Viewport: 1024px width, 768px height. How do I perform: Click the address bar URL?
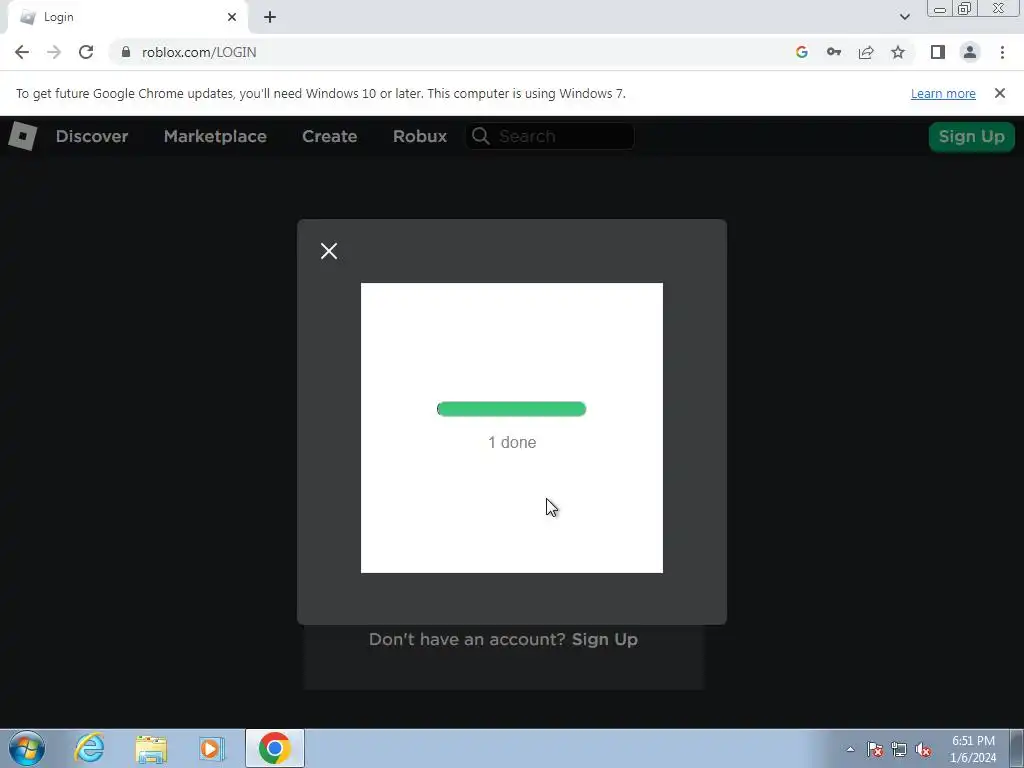[x=199, y=52]
